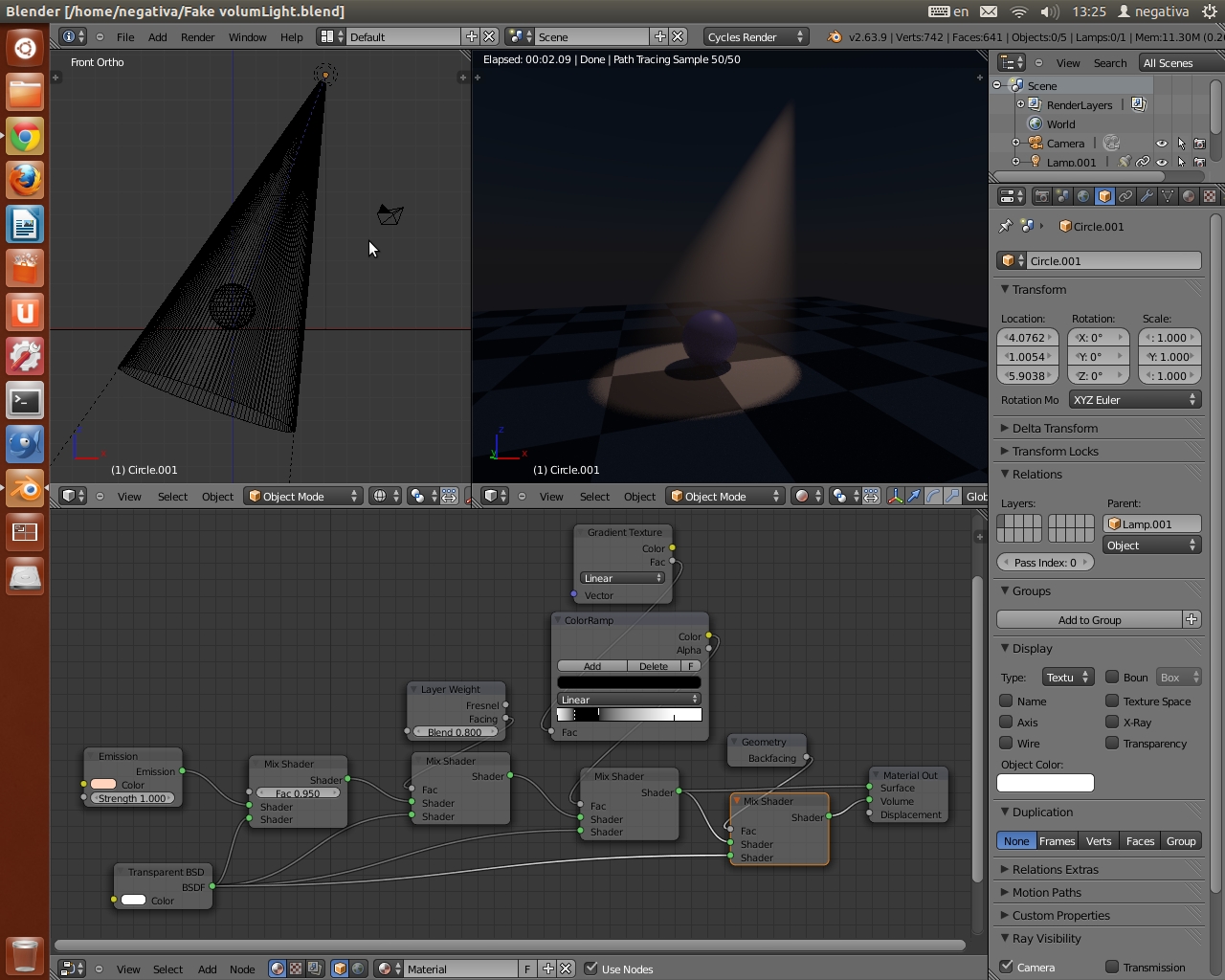This screenshot has width=1225, height=980.
Task: Open the World properties tab (globe icon)
Action: click(1083, 196)
